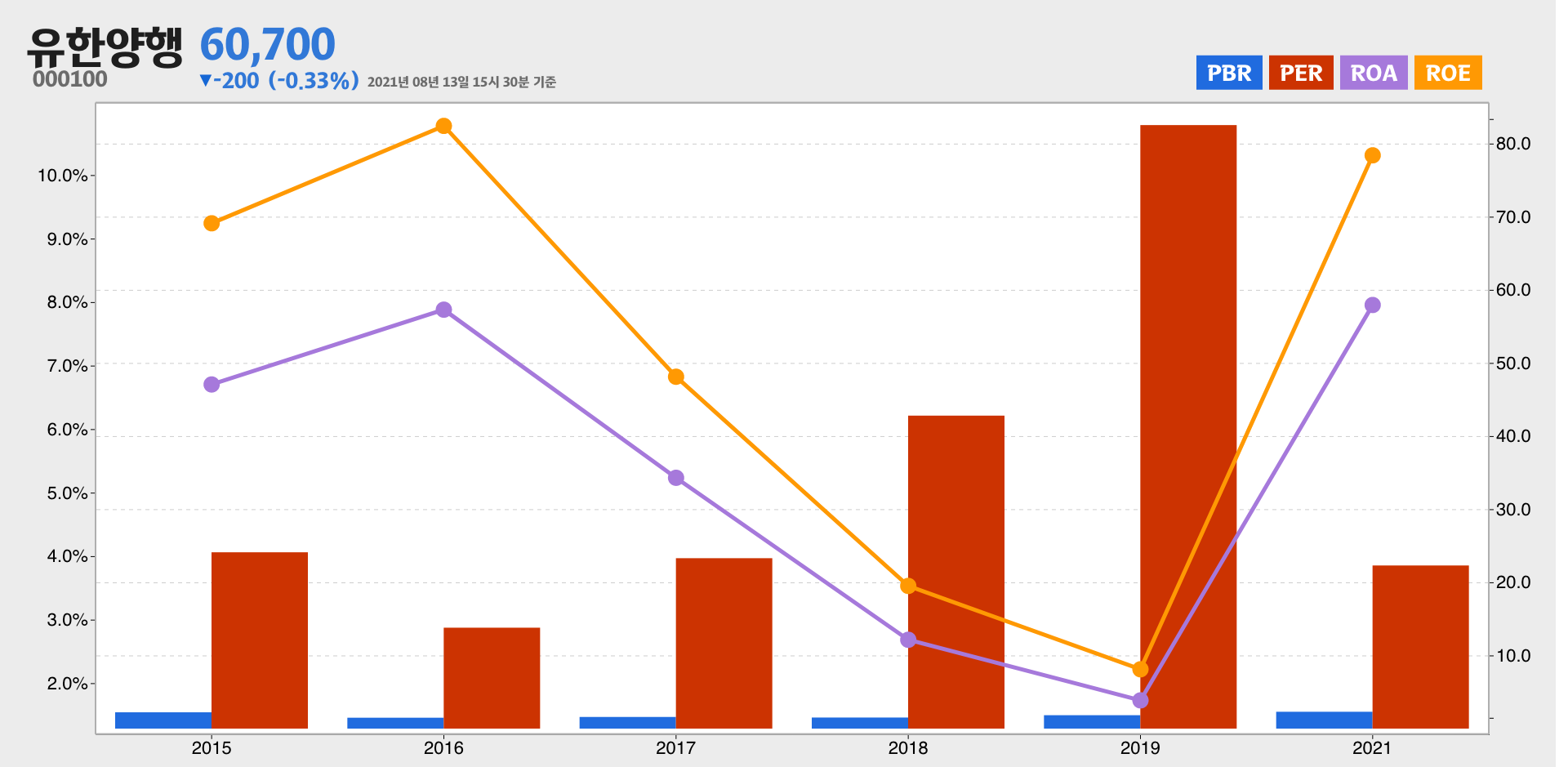1568x767 pixels.
Task: Click the 2017 blue PBR bar
Action: click(628, 723)
